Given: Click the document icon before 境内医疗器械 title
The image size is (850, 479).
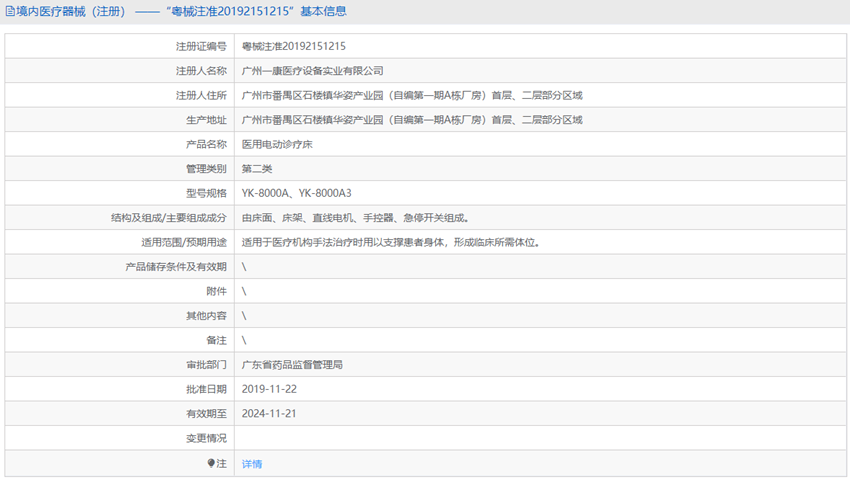Looking at the screenshot, I should tap(10, 11).
